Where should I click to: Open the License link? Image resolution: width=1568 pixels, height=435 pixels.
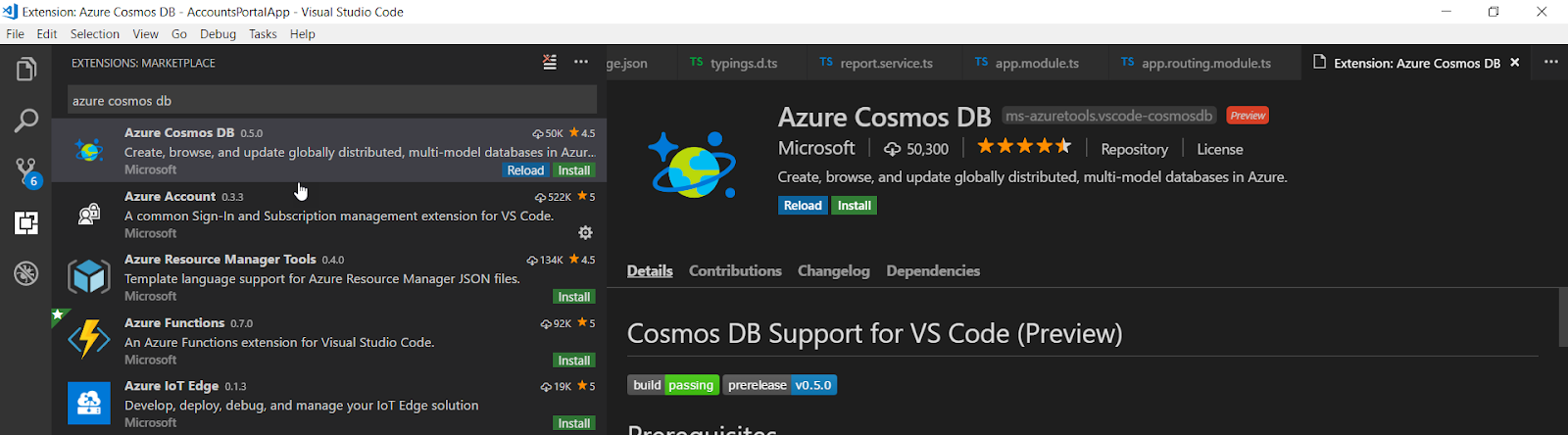1219,149
